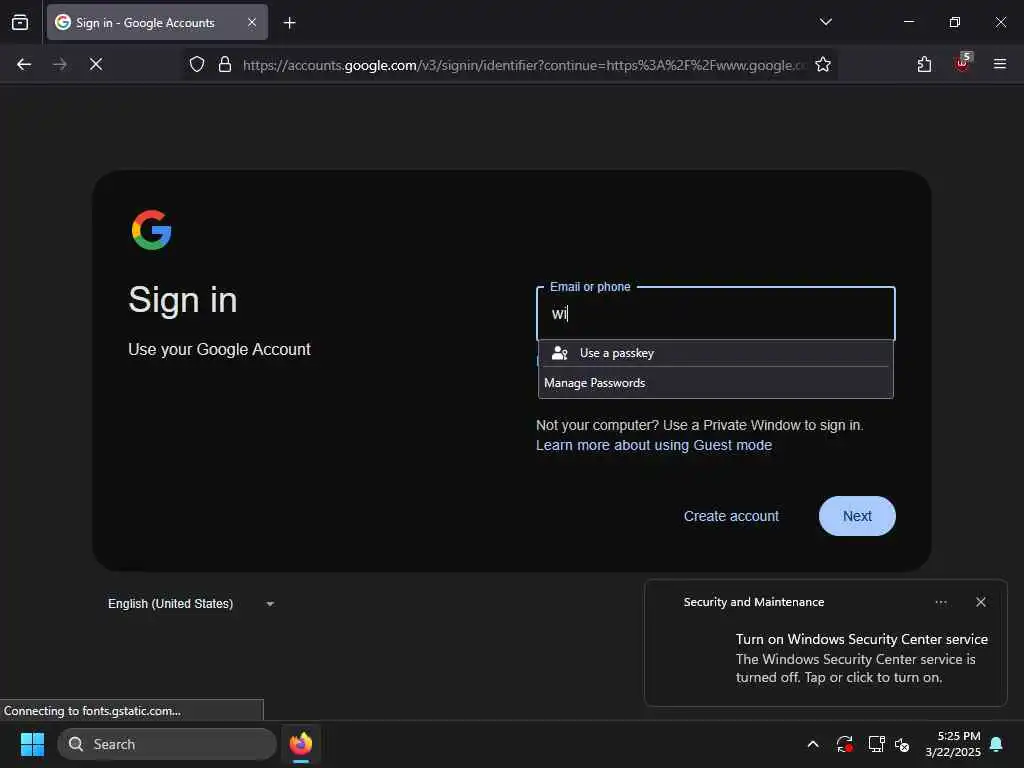Viewport: 1024px width, 768px height.
Task: Click Firefox icon in the taskbar
Action: pyautogui.click(x=301, y=744)
